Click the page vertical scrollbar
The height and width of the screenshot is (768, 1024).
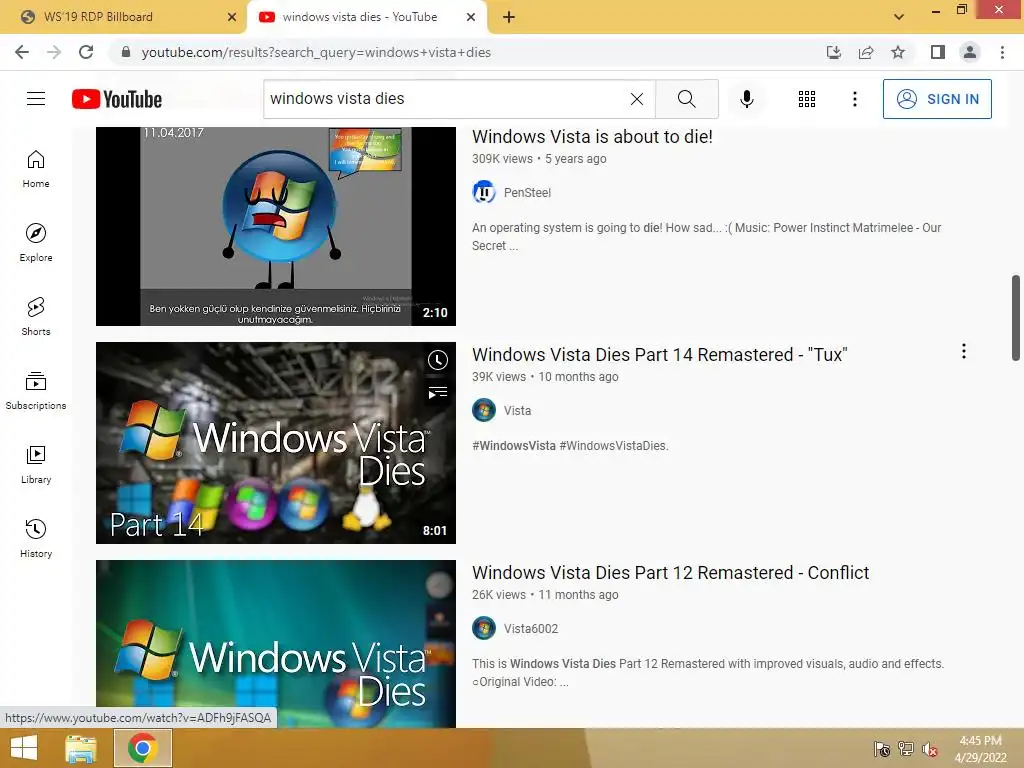click(1016, 317)
